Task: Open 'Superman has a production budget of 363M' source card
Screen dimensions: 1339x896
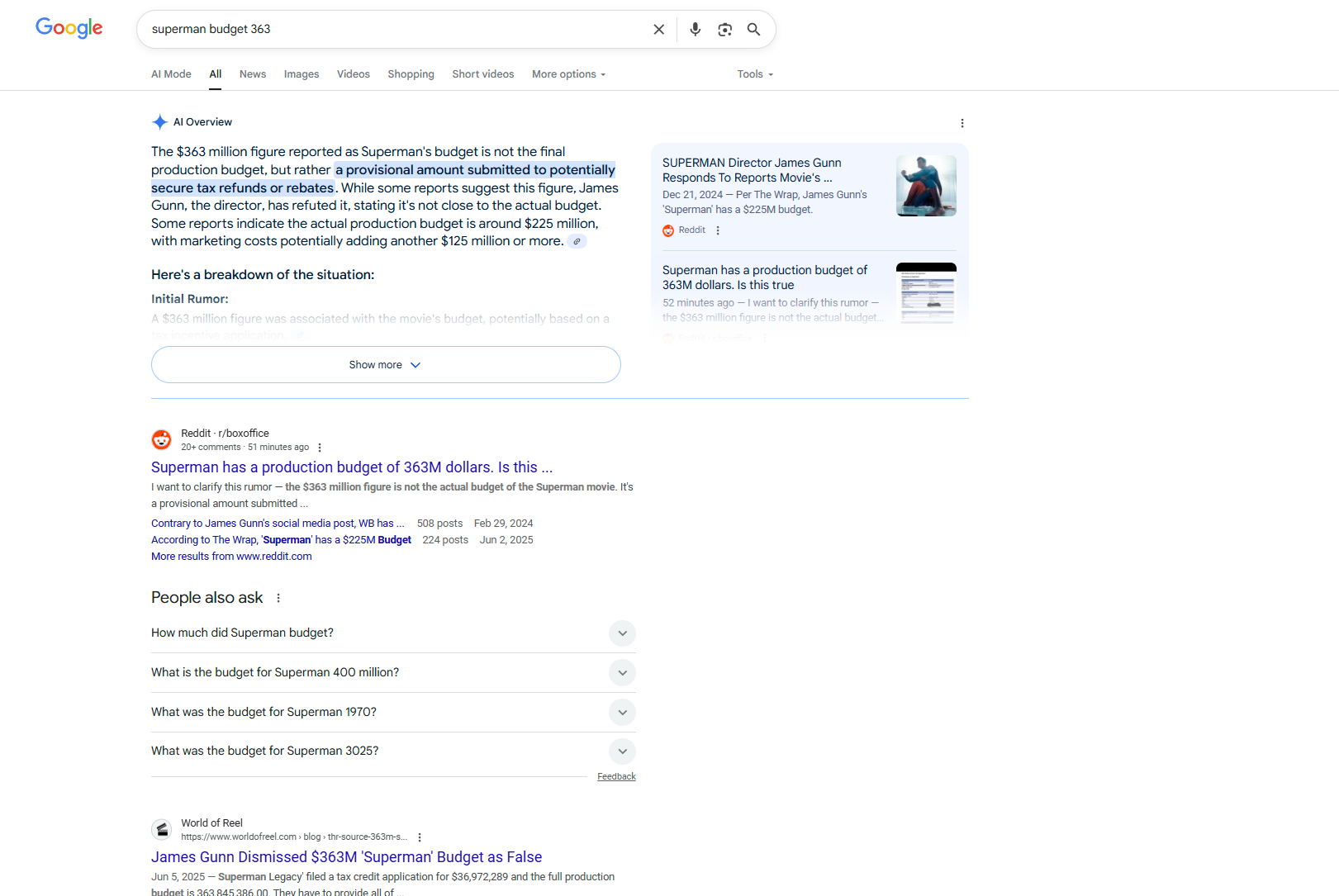Action: pyautogui.click(x=765, y=277)
